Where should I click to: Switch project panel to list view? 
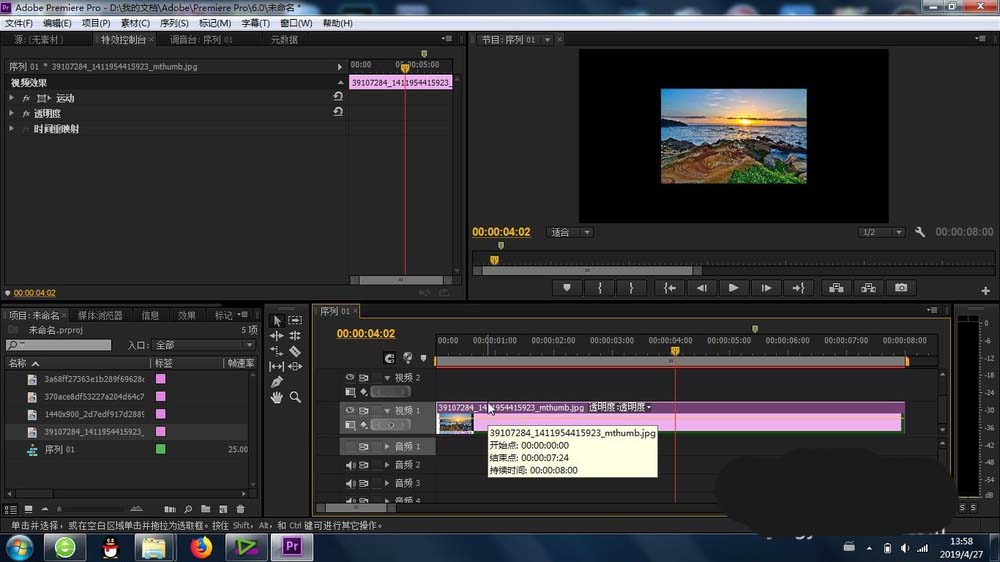pyautogui.click(x=11, y=509)
